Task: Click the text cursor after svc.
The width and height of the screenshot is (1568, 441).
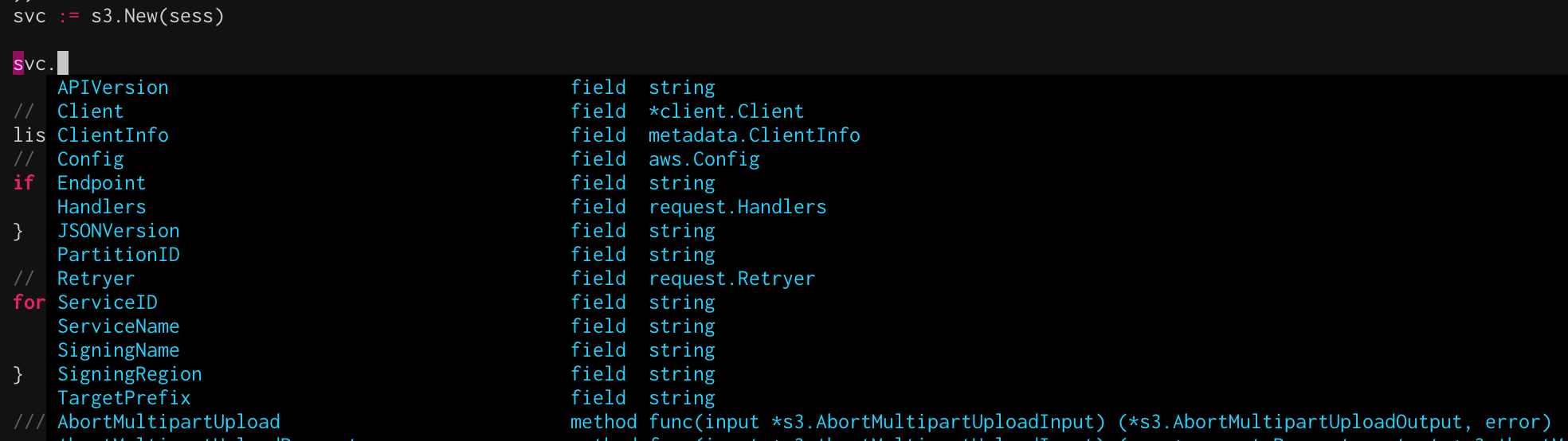Action: (x=63, y=63)
